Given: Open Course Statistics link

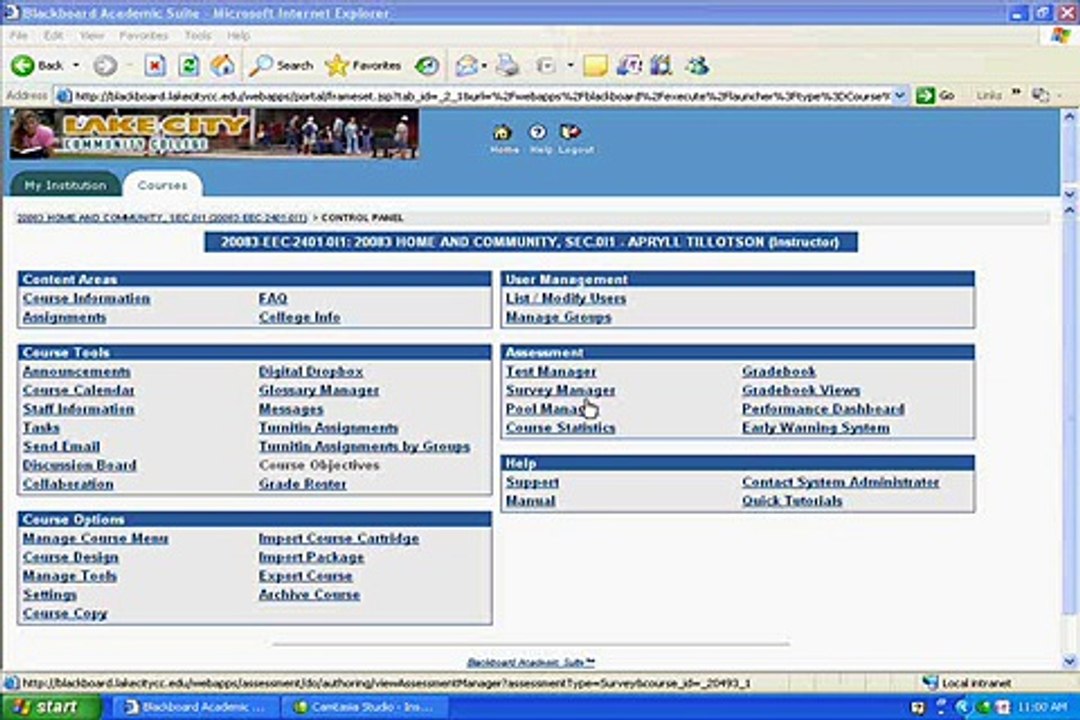Looking at the screenshot, I should pos(561,428).
